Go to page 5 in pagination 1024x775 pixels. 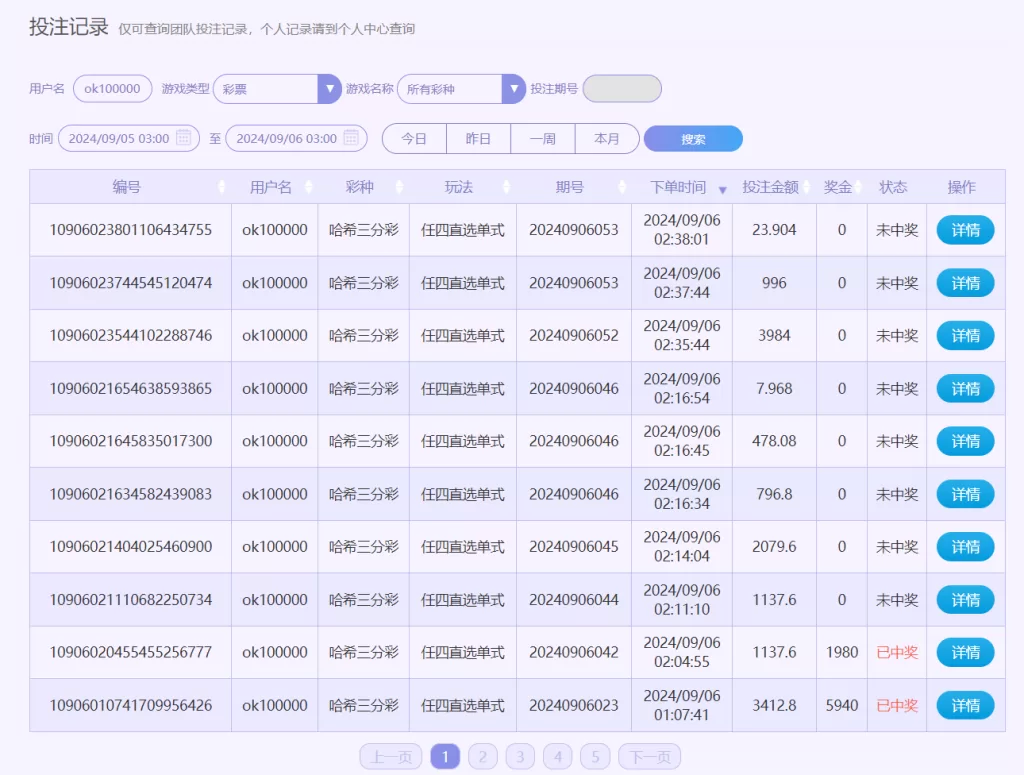tap(596, 757)
